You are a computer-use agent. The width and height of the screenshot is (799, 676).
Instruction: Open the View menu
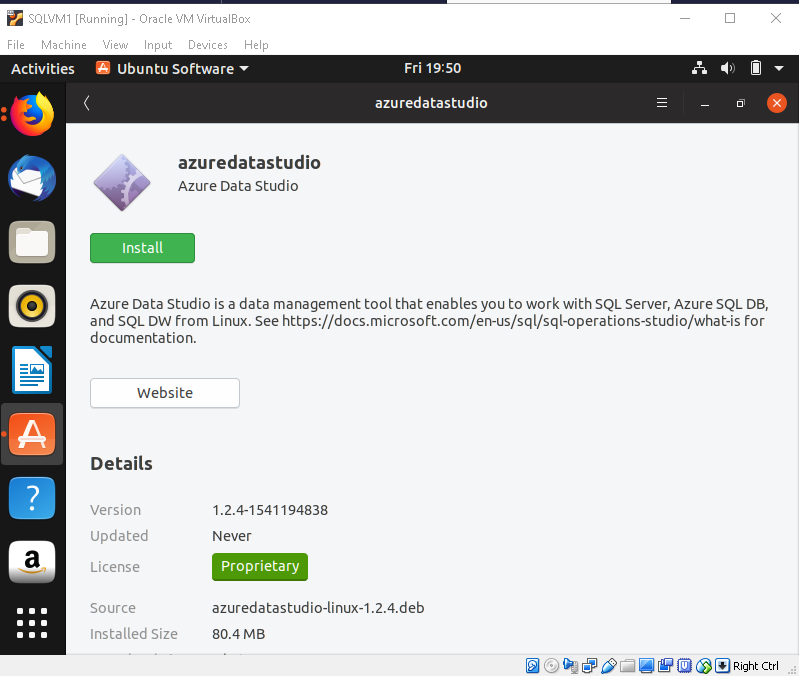coord(115,45)
